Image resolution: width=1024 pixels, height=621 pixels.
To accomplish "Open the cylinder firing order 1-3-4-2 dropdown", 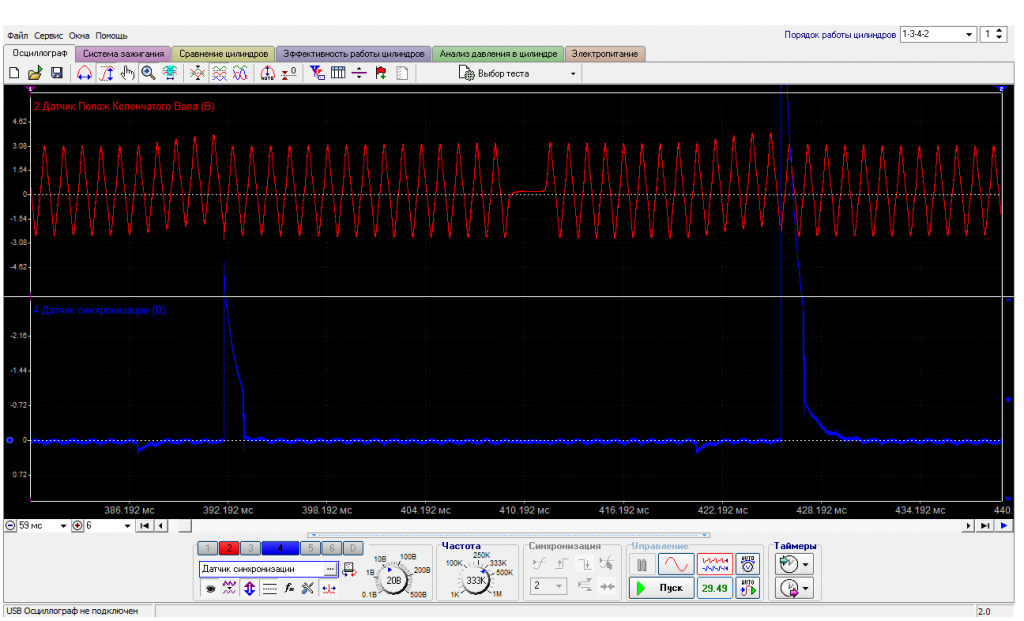I will (x=969, y=34).
